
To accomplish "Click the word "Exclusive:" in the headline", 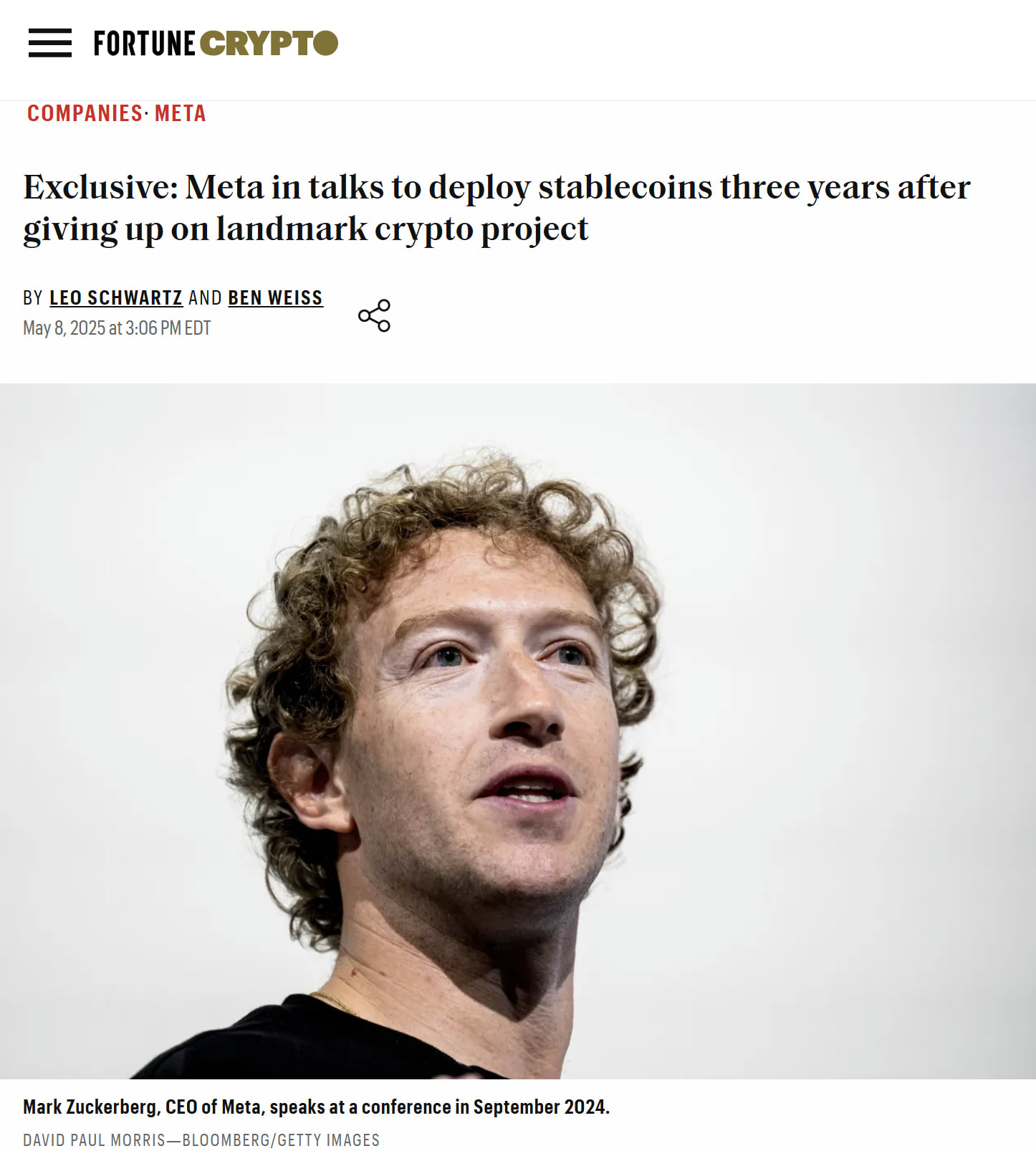I will pyautogui.click(x=100, y=188).
